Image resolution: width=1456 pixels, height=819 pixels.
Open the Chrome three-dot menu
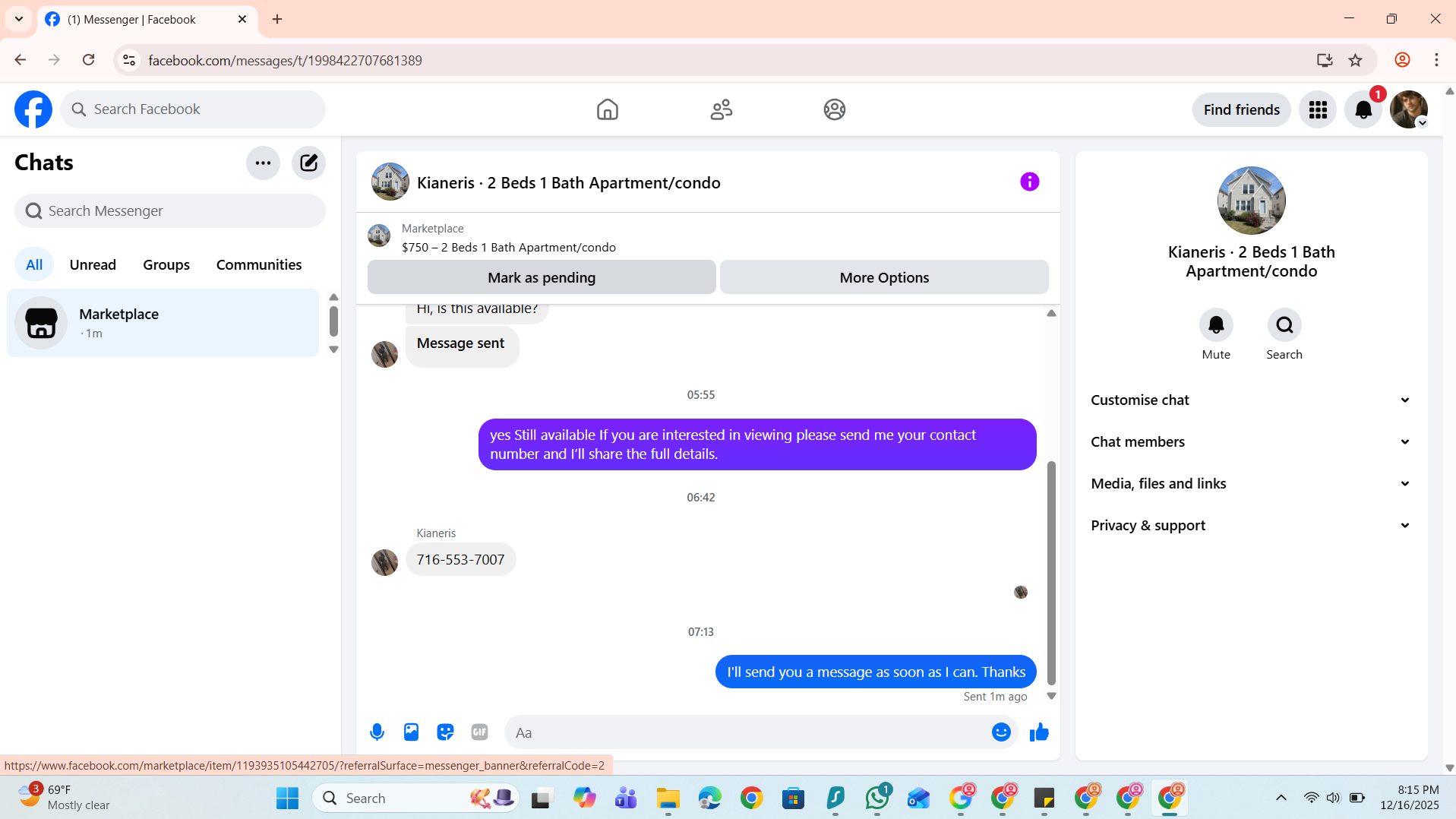click(1436, 60)
